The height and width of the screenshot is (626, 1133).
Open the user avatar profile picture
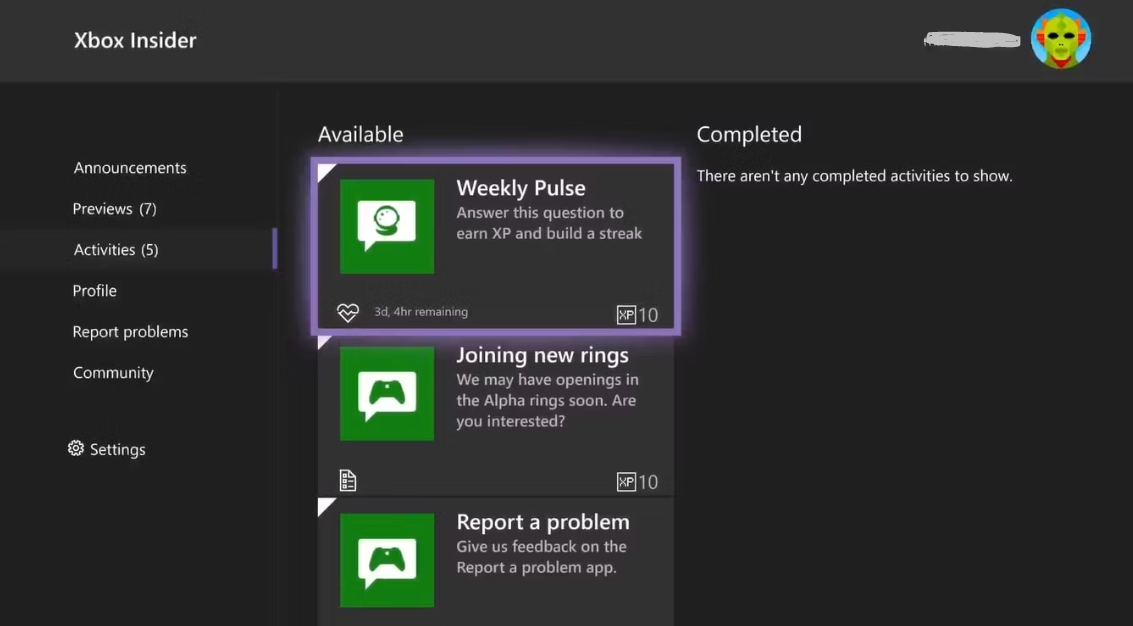(x=1061, y=39)
